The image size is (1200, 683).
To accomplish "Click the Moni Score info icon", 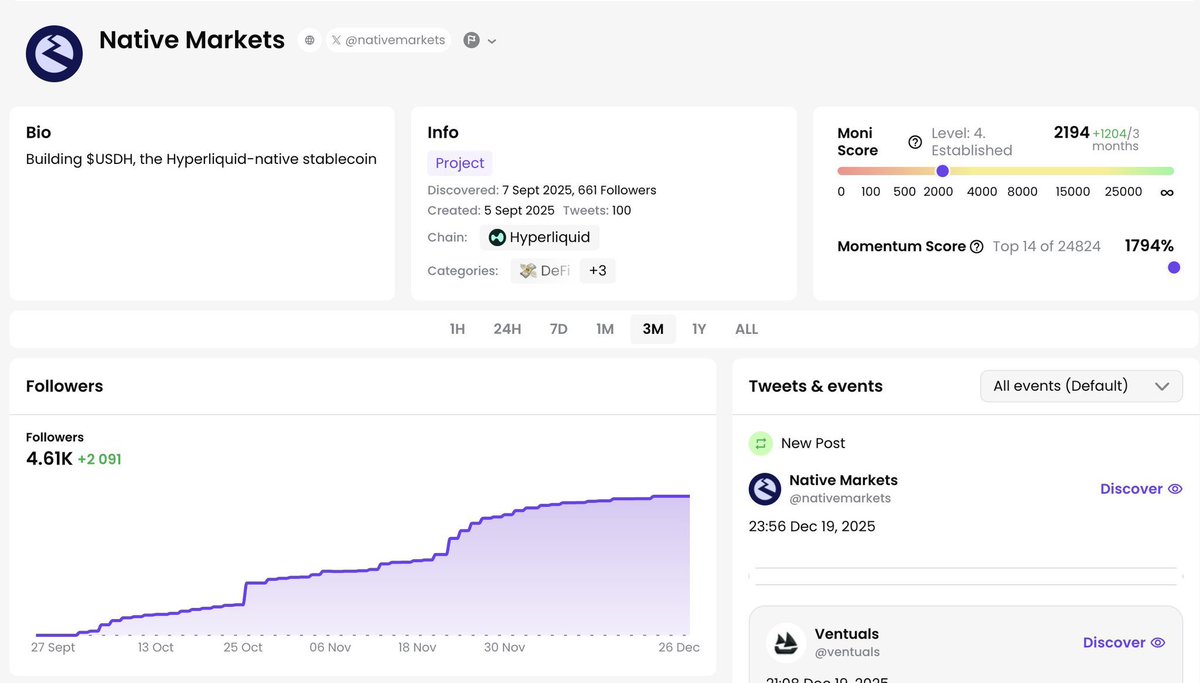I will pos(915,142).
